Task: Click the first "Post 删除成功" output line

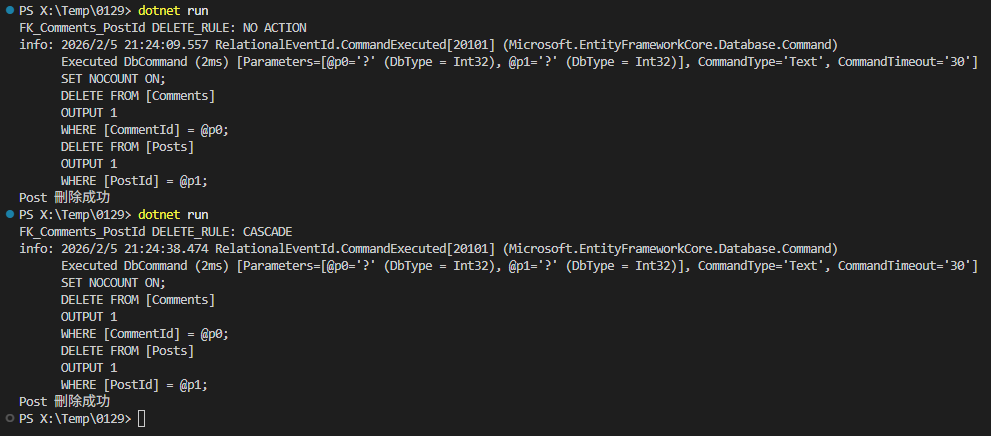Action: pos(64,197)
